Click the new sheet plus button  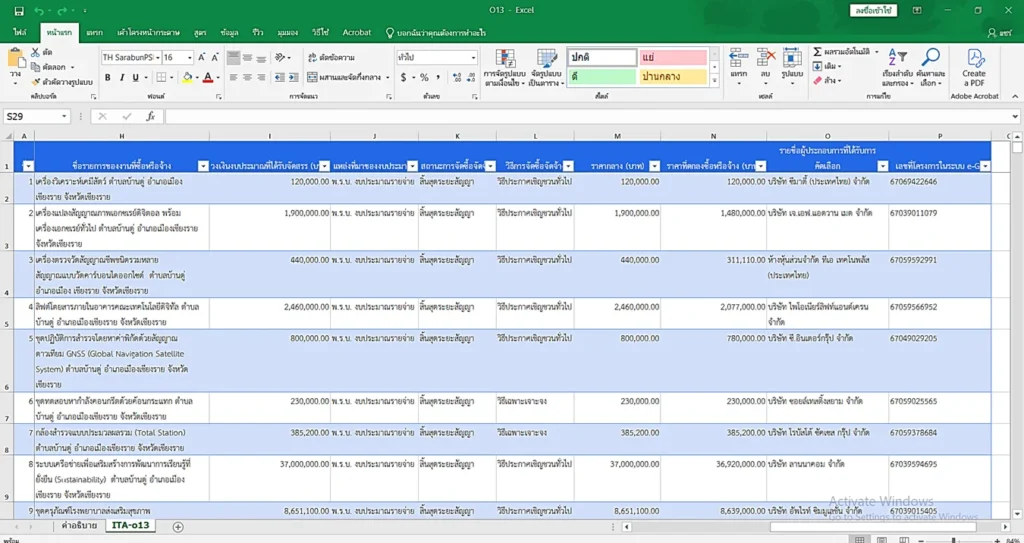click(178, 526)
